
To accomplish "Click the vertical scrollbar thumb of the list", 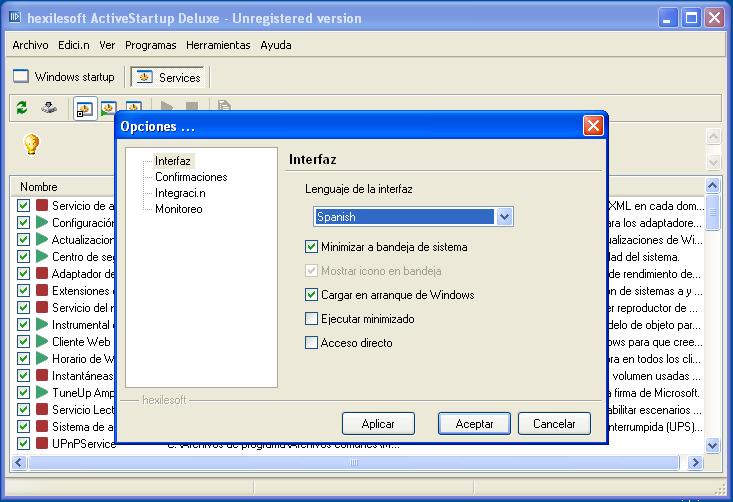I will [712, 213].
